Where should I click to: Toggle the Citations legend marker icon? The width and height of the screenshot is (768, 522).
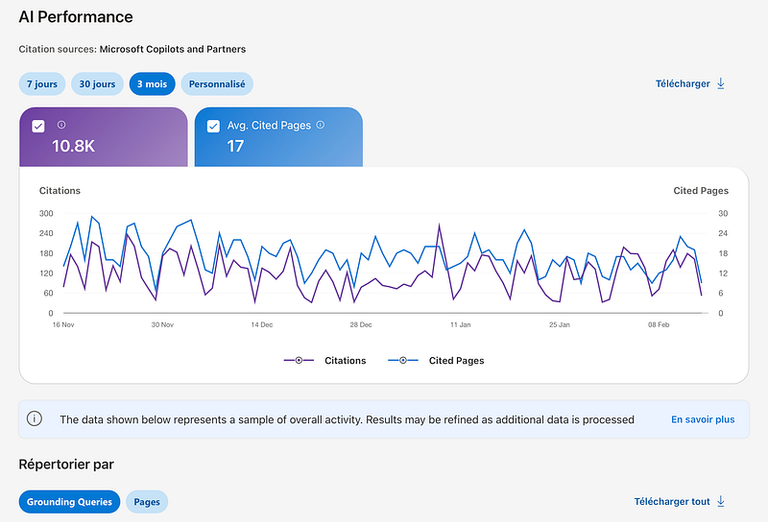pyautogui.click(x=299, y=360)
